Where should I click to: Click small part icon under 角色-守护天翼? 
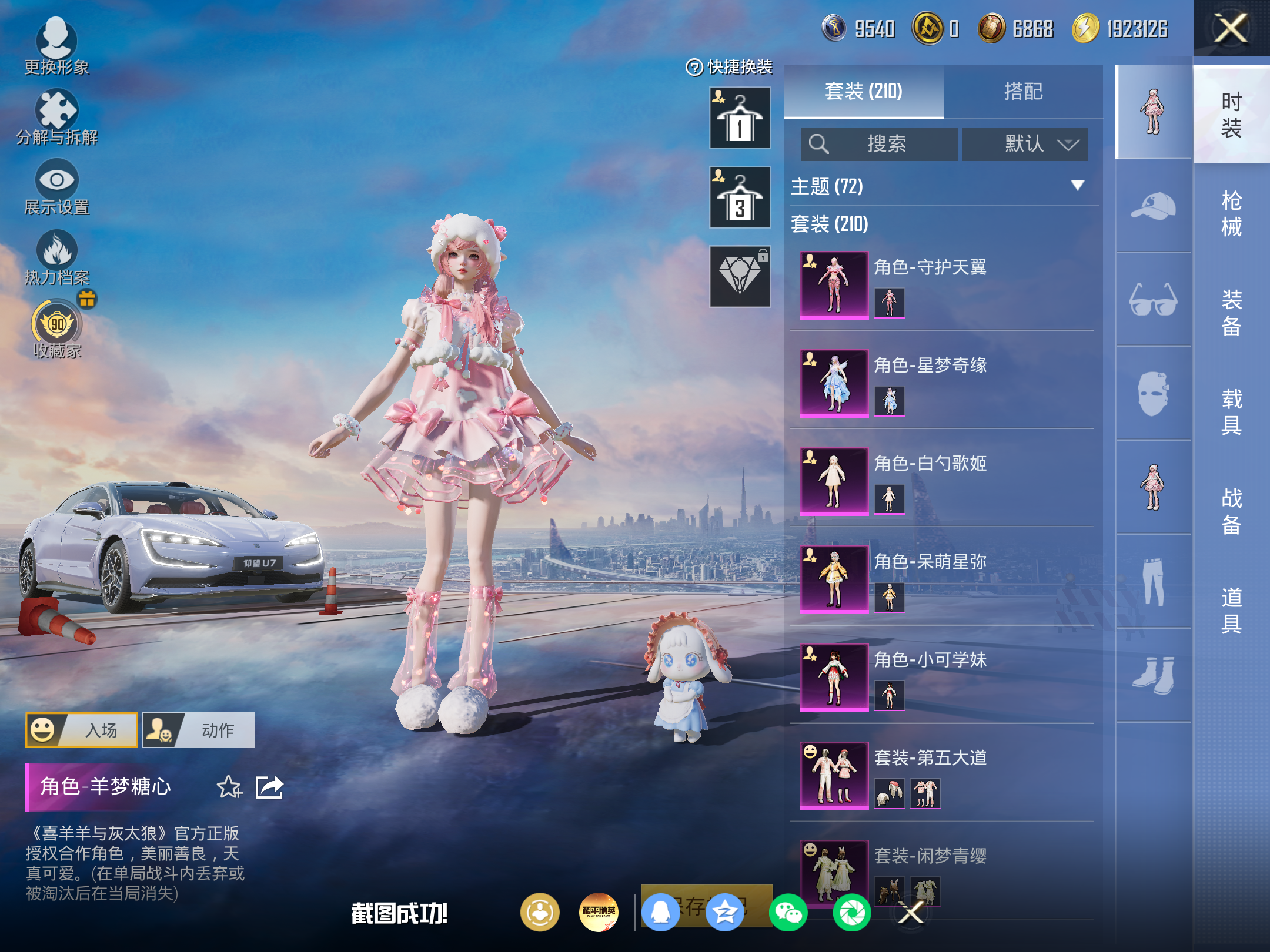(x=889, y=303)
